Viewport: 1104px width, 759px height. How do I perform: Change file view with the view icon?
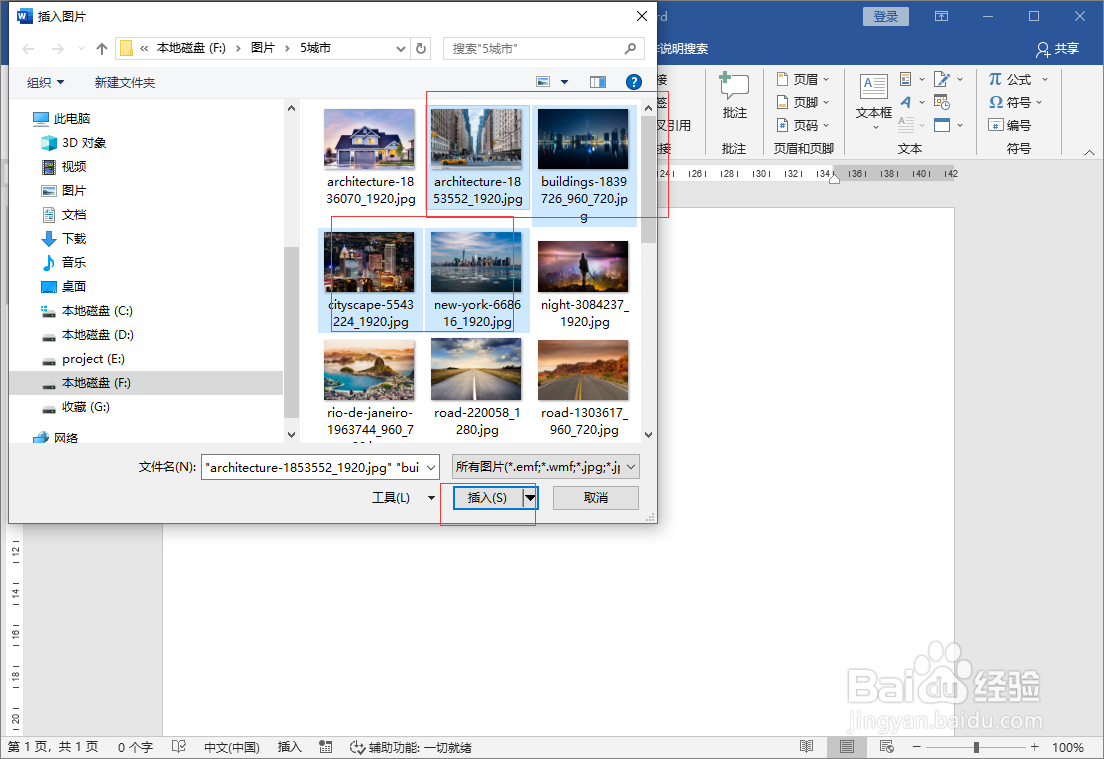543,82
